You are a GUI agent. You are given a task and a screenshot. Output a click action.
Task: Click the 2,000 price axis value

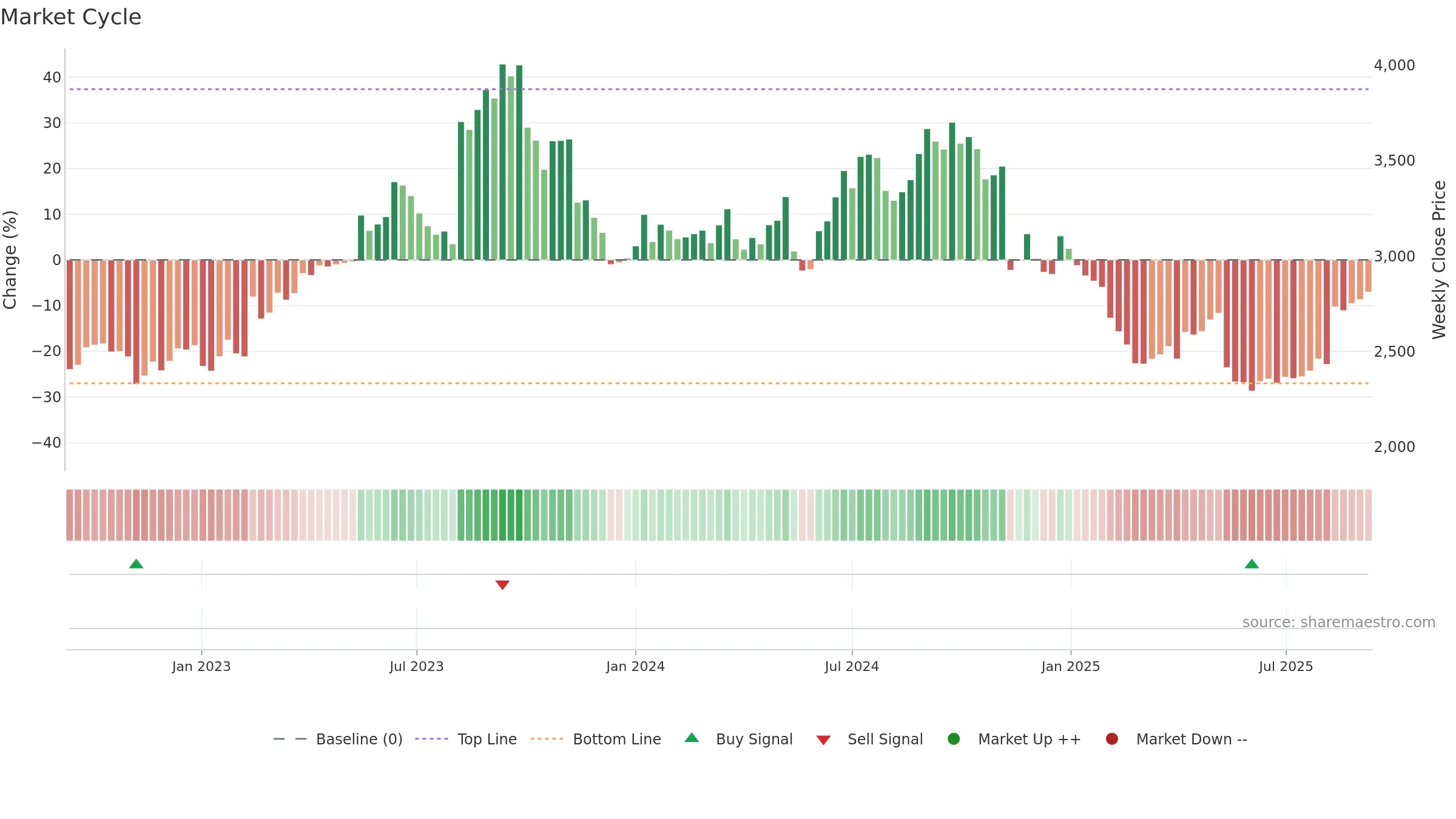[x=1394, y=447]
